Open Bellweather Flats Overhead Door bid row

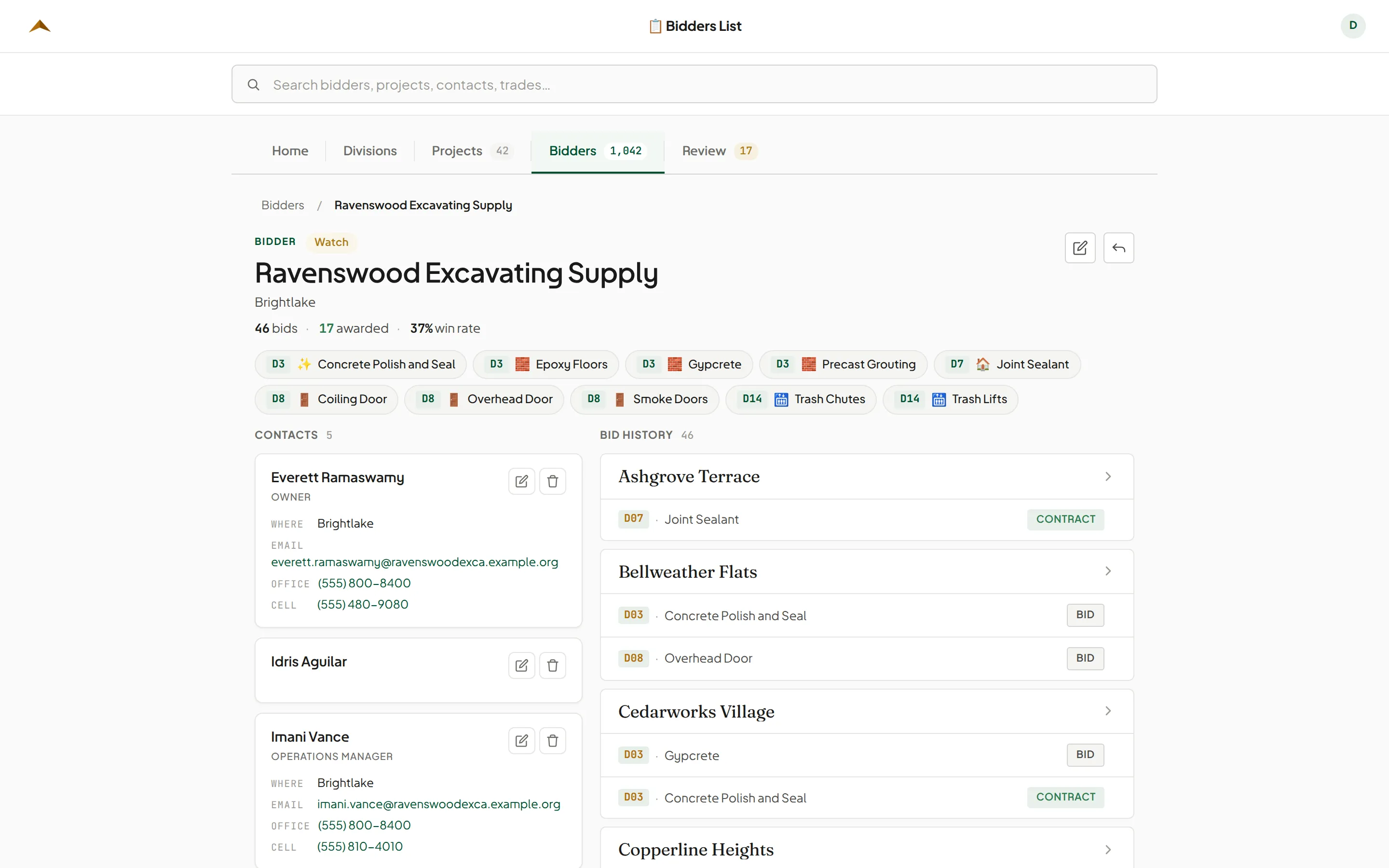pyautogui.click(x=867, y=658)
